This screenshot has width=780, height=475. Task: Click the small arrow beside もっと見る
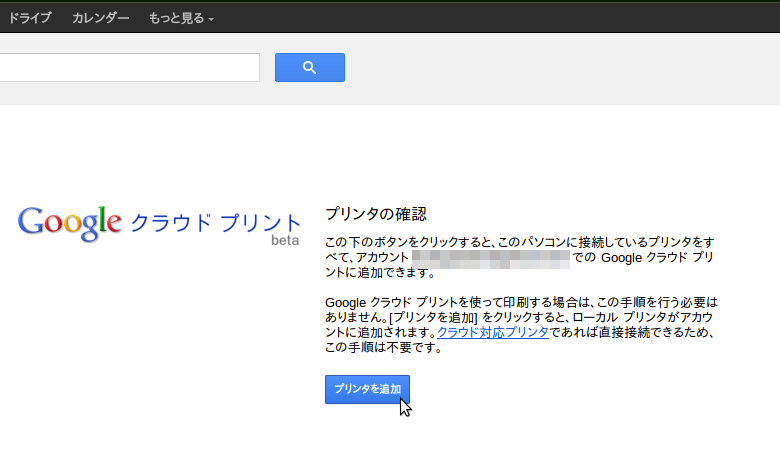click(211, 19)
